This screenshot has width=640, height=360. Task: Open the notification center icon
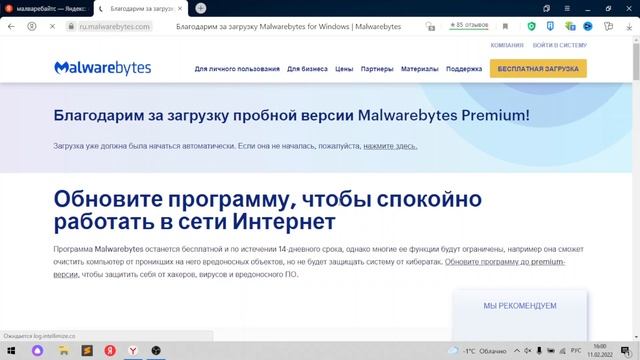point(625,351)
